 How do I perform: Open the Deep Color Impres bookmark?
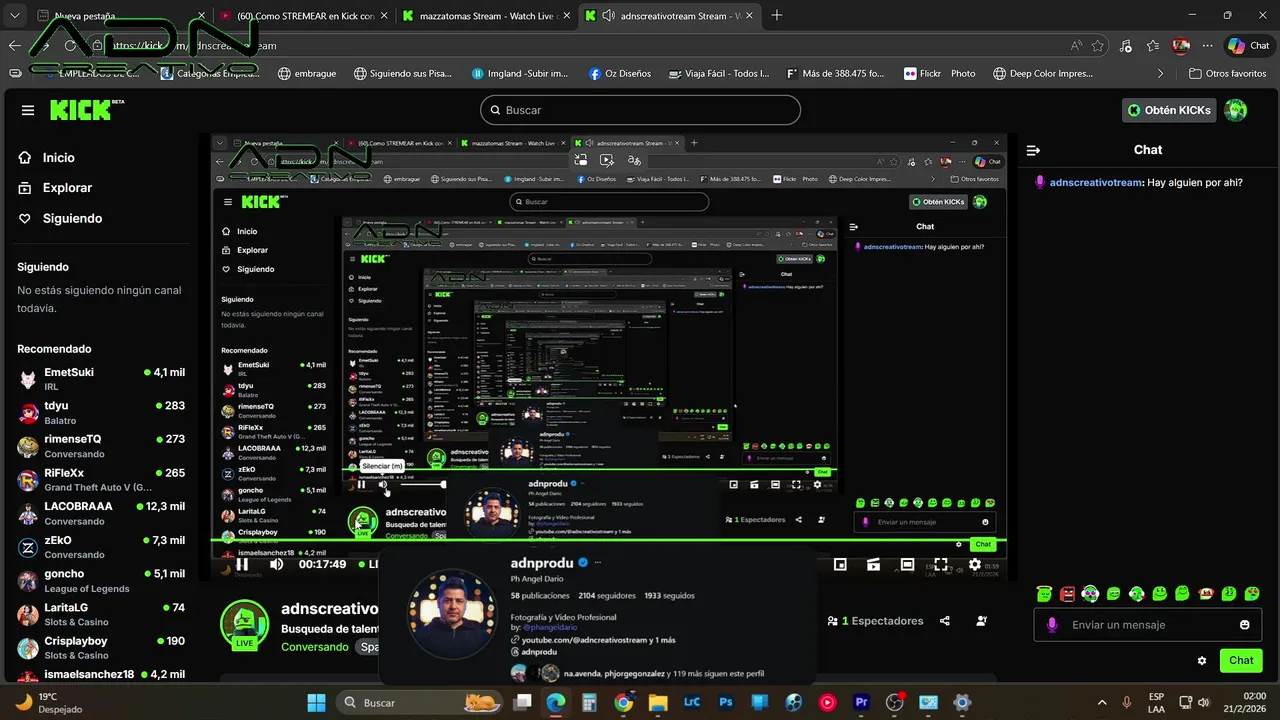tap(1041, 73)
